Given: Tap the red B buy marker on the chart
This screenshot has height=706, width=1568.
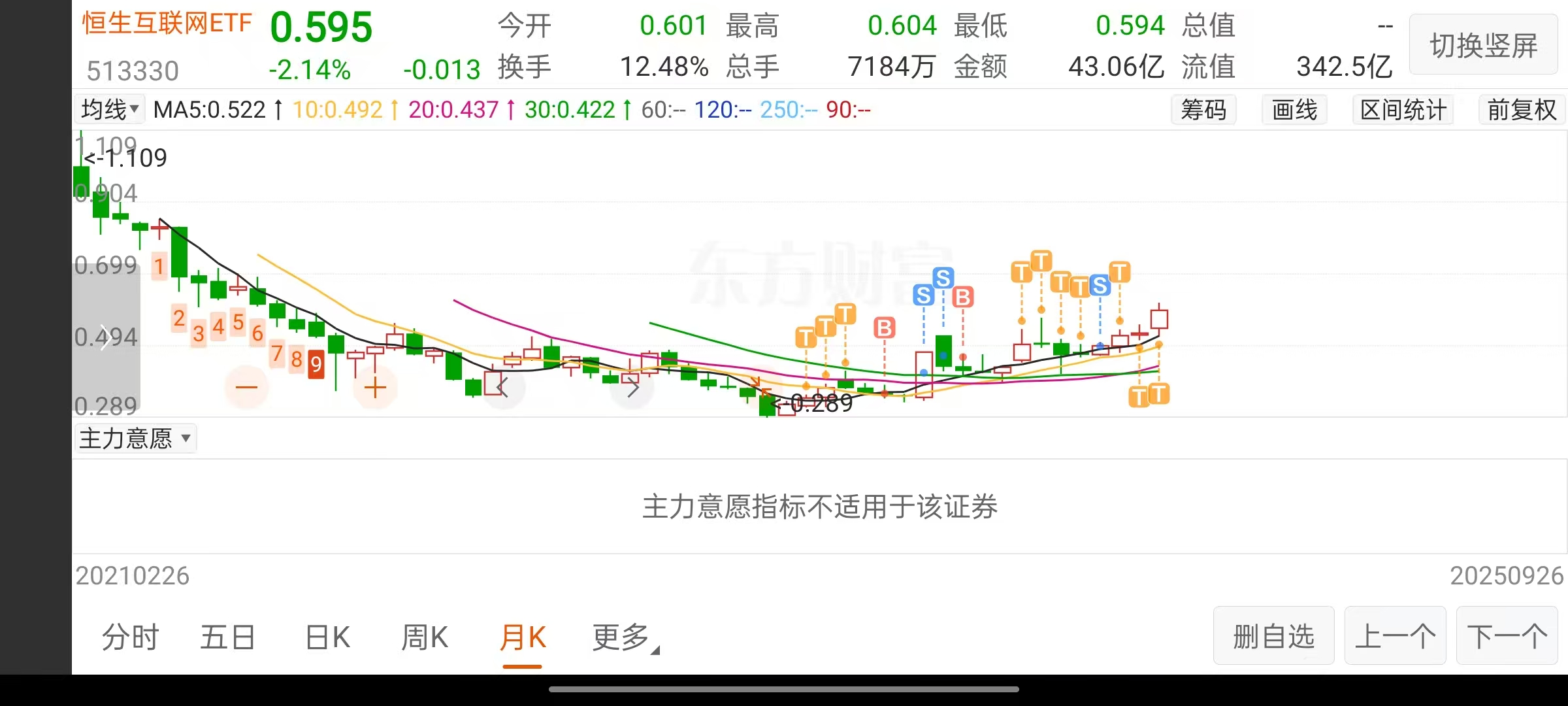Looking at the screenshot, I should pyautogui.click(x=884, y=328).
